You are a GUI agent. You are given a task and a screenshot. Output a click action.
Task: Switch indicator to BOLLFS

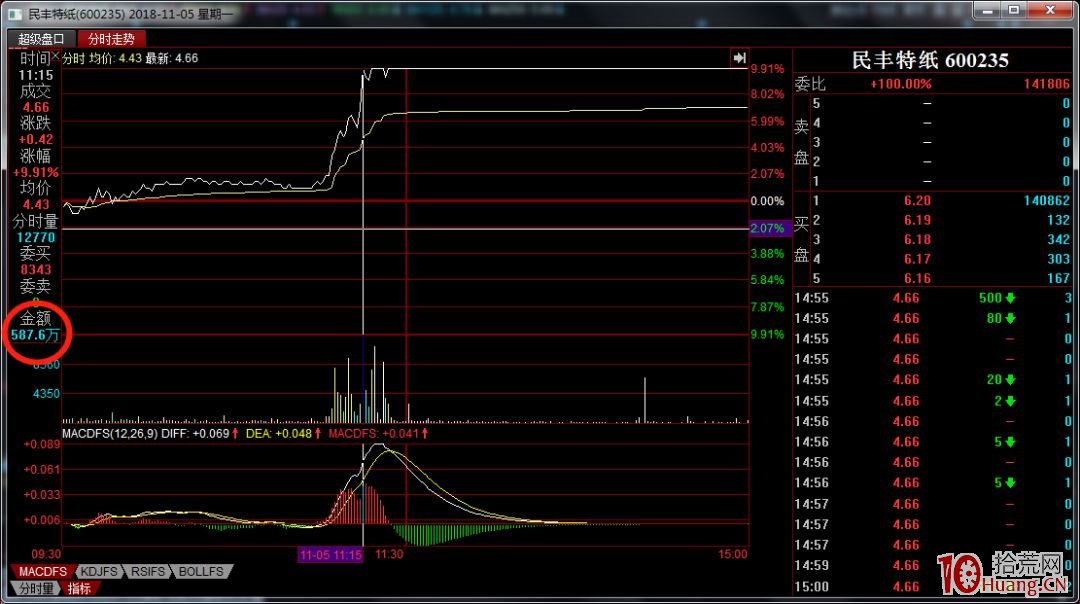(x=200, y=572)
